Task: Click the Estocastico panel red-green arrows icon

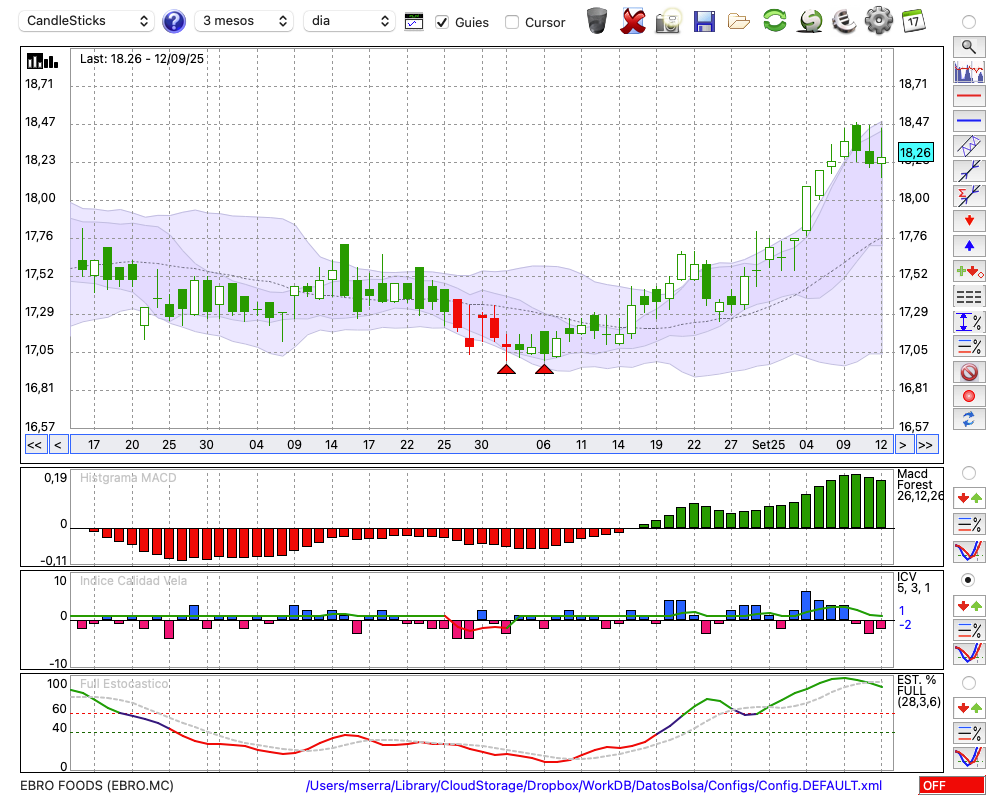Action: (x=969, y=708)
